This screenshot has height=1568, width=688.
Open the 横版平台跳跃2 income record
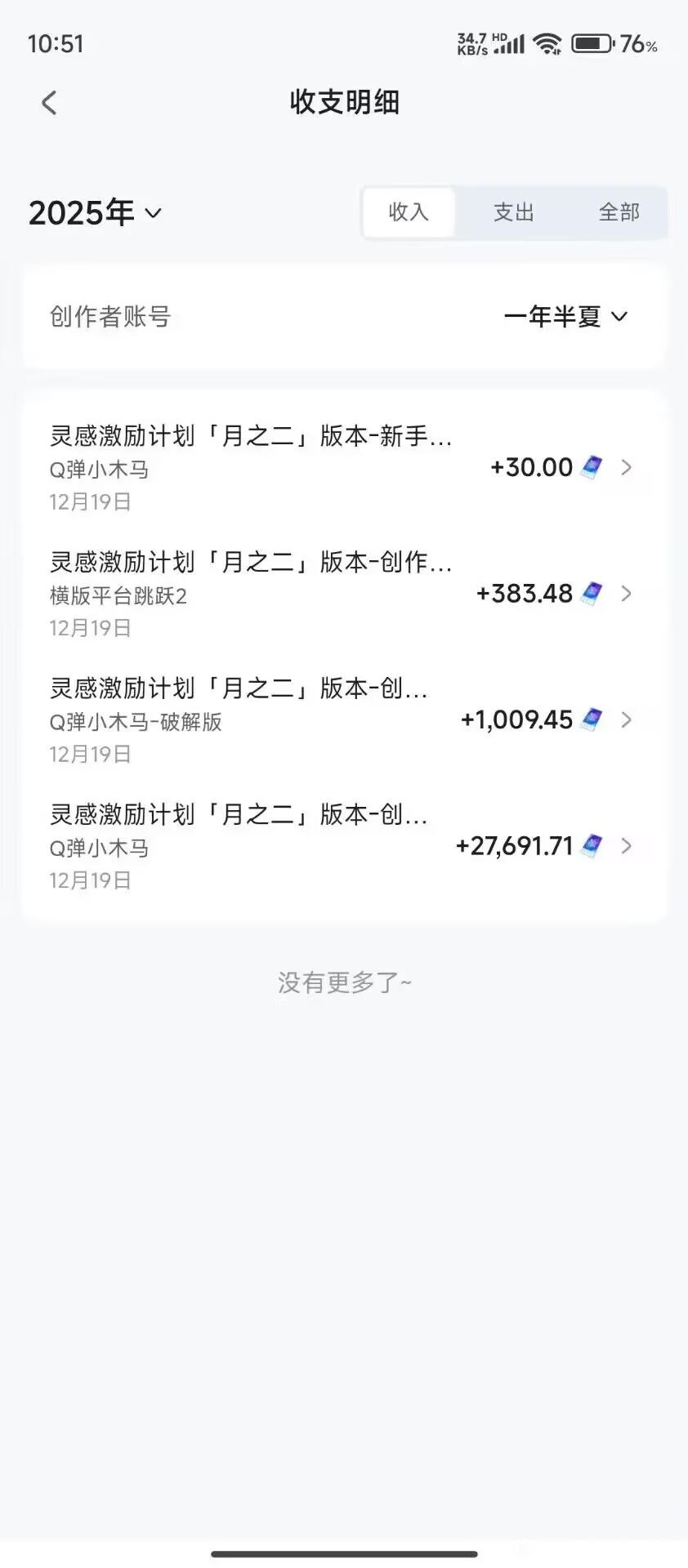(245, 594)
